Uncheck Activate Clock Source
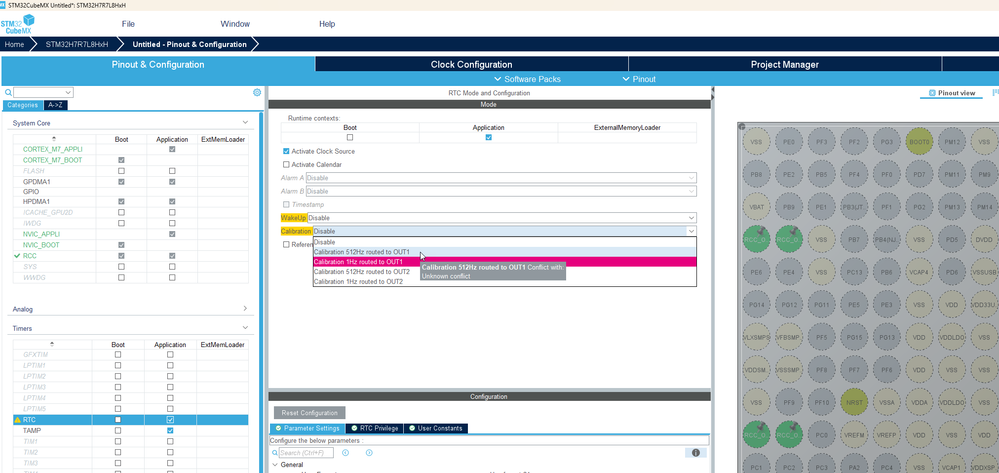This screenshot has width=999, height=473. [x=286, y=151]
